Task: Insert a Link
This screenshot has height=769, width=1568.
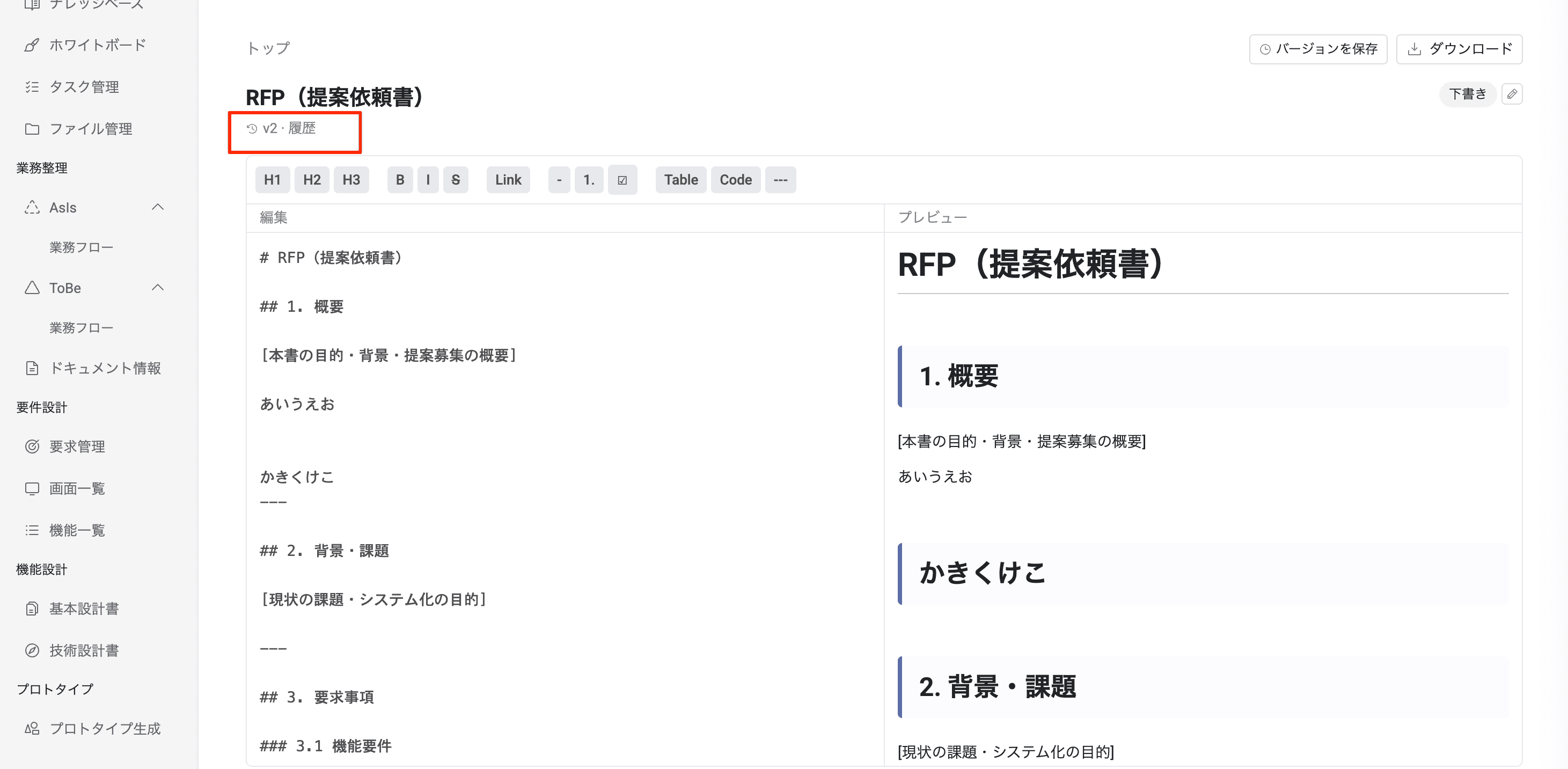Action: coord(508,180)
